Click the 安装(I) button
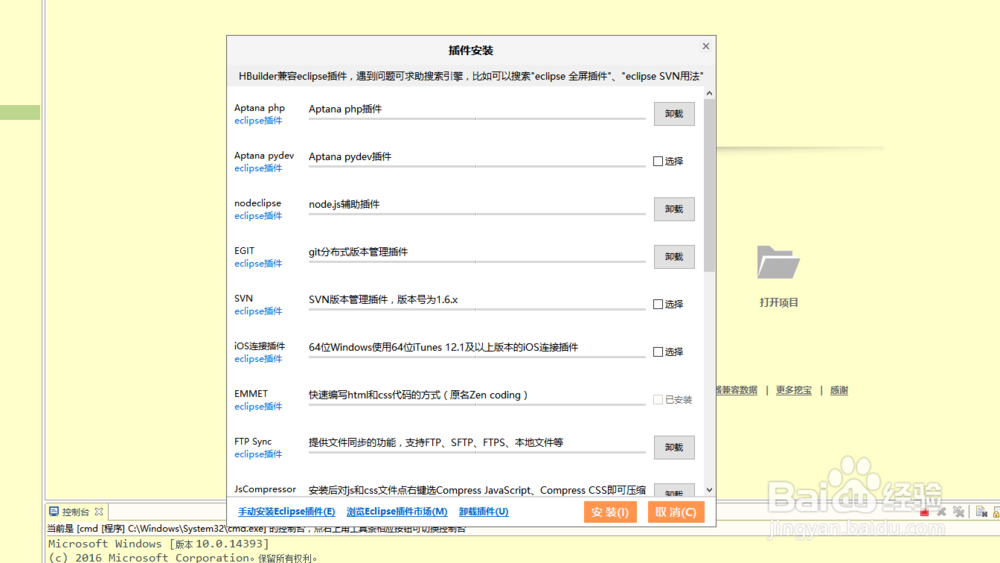Screen dimensions: 1000x563 610,512
